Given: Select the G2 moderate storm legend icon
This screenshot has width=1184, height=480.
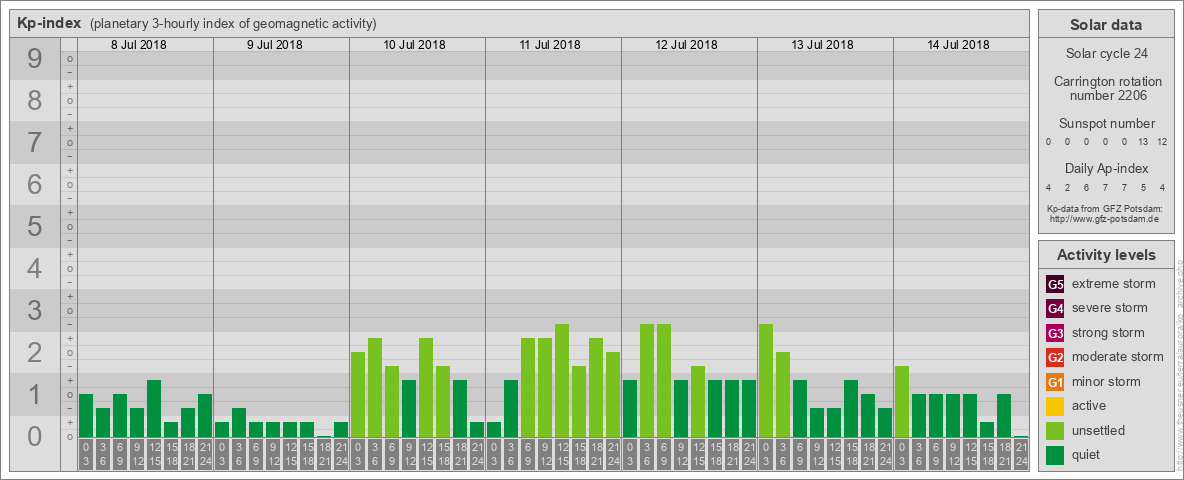Looking at the screenshot, I should coord(1055,357).
